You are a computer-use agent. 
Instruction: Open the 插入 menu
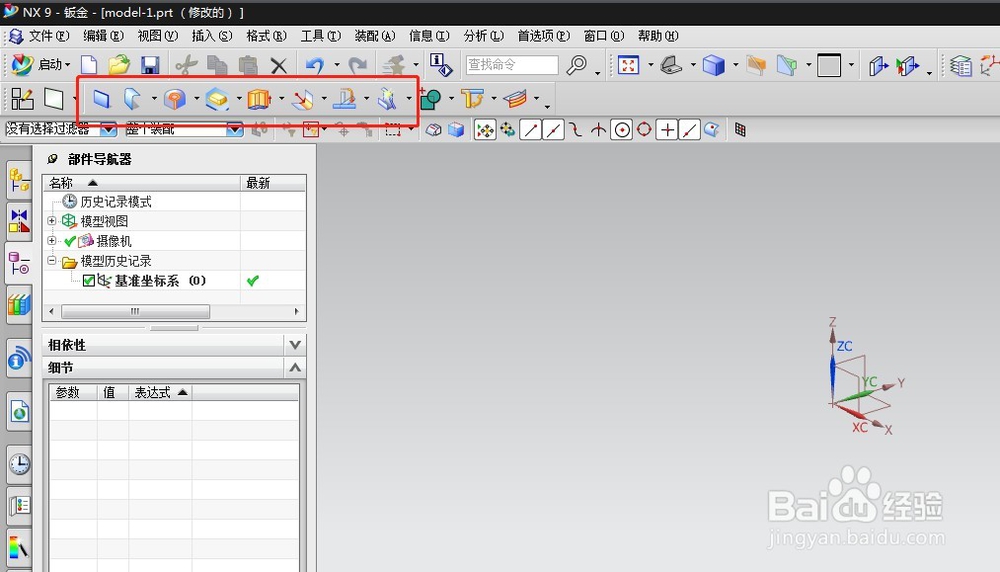point(212,36)
